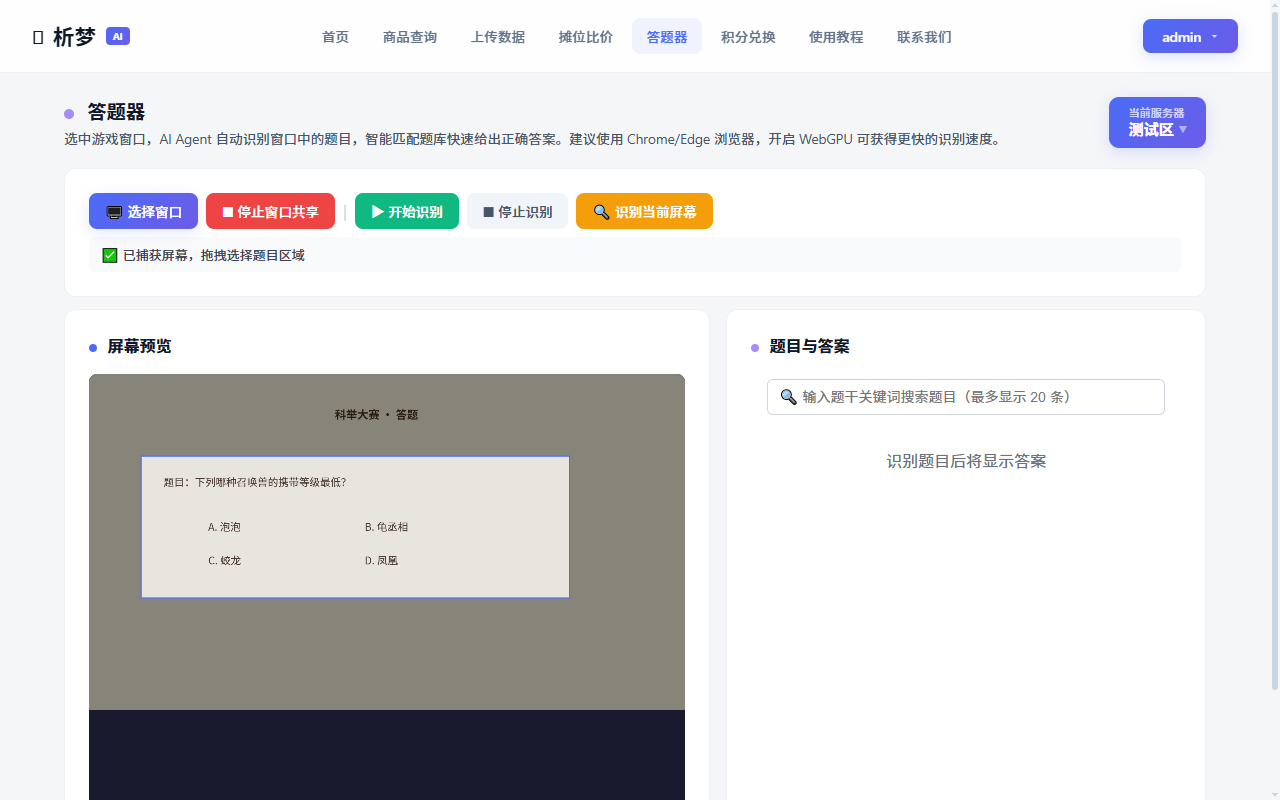Viewport: 1280px width, 800px height.
Task: Open 积分兑换 page
Action: click(748, 37)
